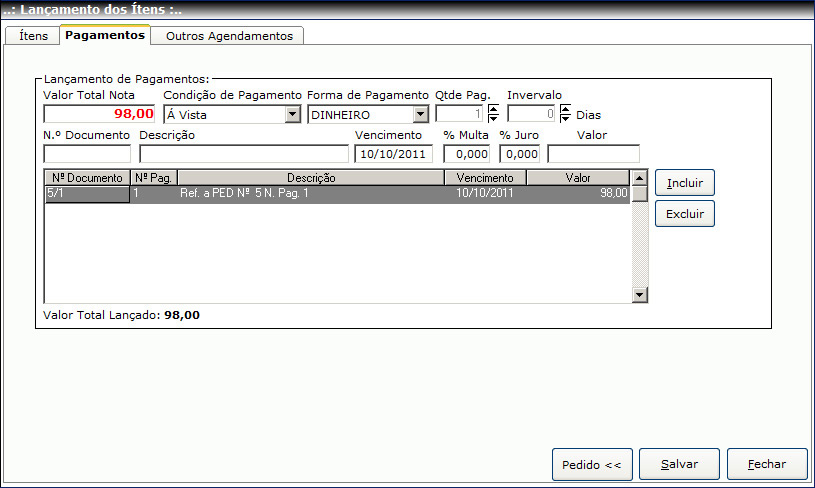Image resolution: width=815 pixels, height=488 pixels.
Task: Expand the Forma de Pagamento dropdown
Action: 420,114
